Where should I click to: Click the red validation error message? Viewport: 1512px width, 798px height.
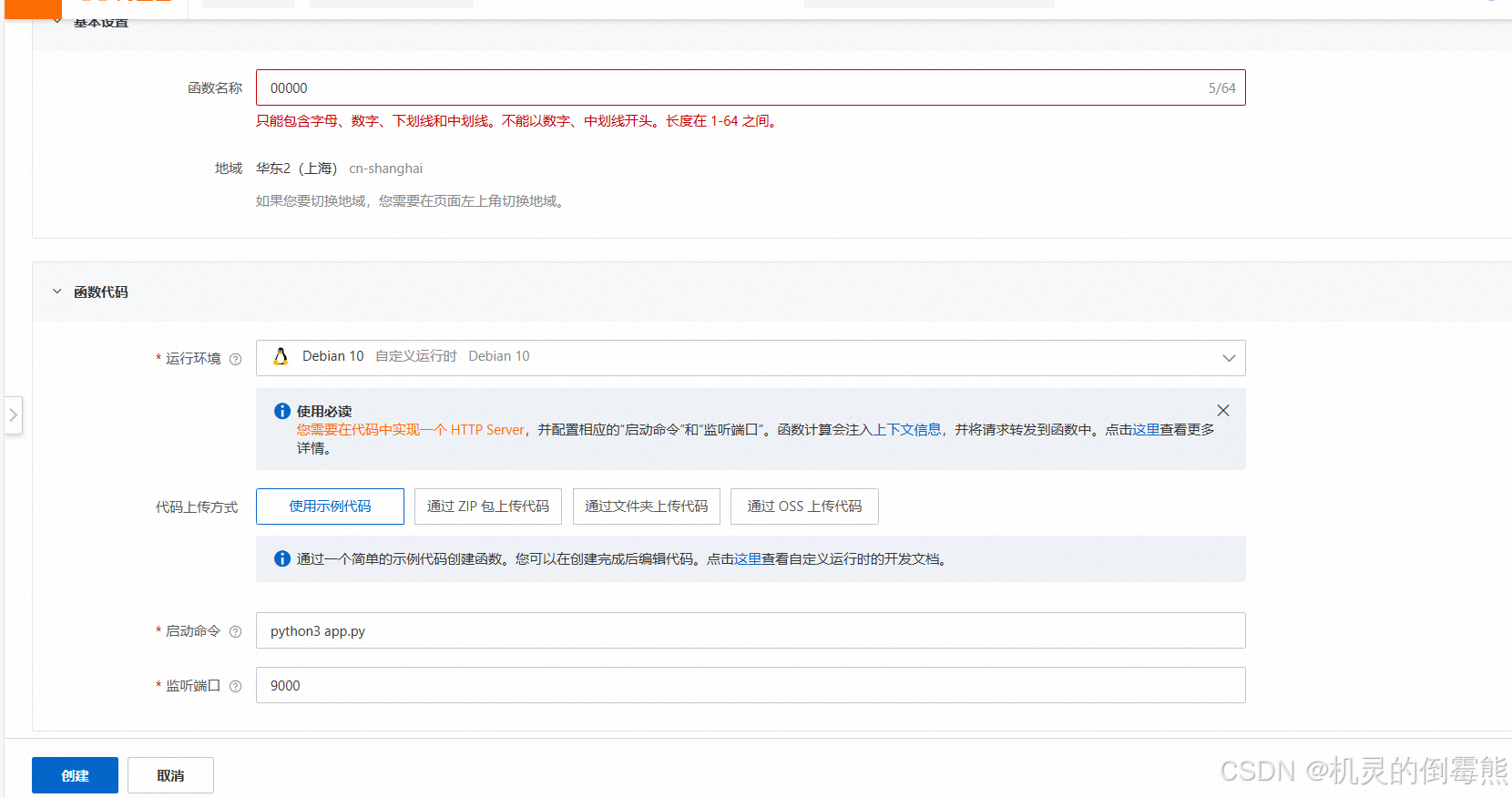click(x=518, y=120)
